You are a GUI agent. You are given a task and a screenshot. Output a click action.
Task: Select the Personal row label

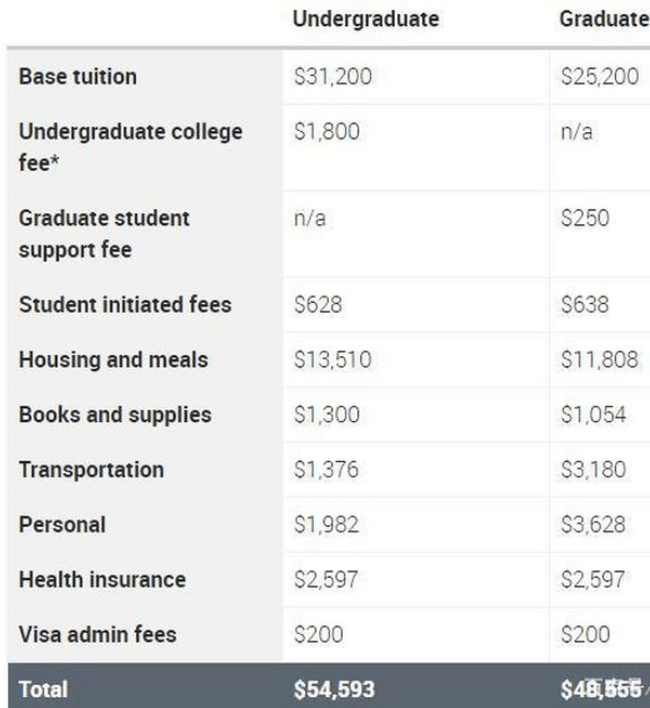62,525
